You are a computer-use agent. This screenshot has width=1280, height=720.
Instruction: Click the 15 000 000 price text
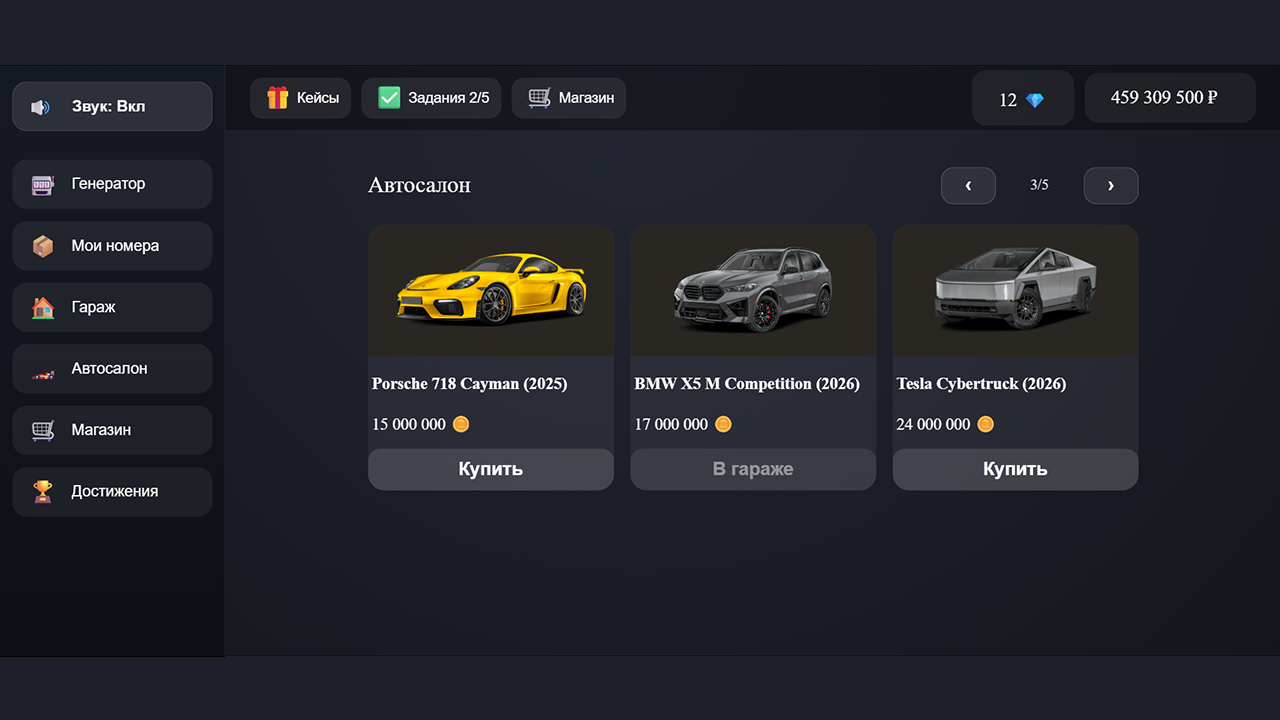coord(409,424)
